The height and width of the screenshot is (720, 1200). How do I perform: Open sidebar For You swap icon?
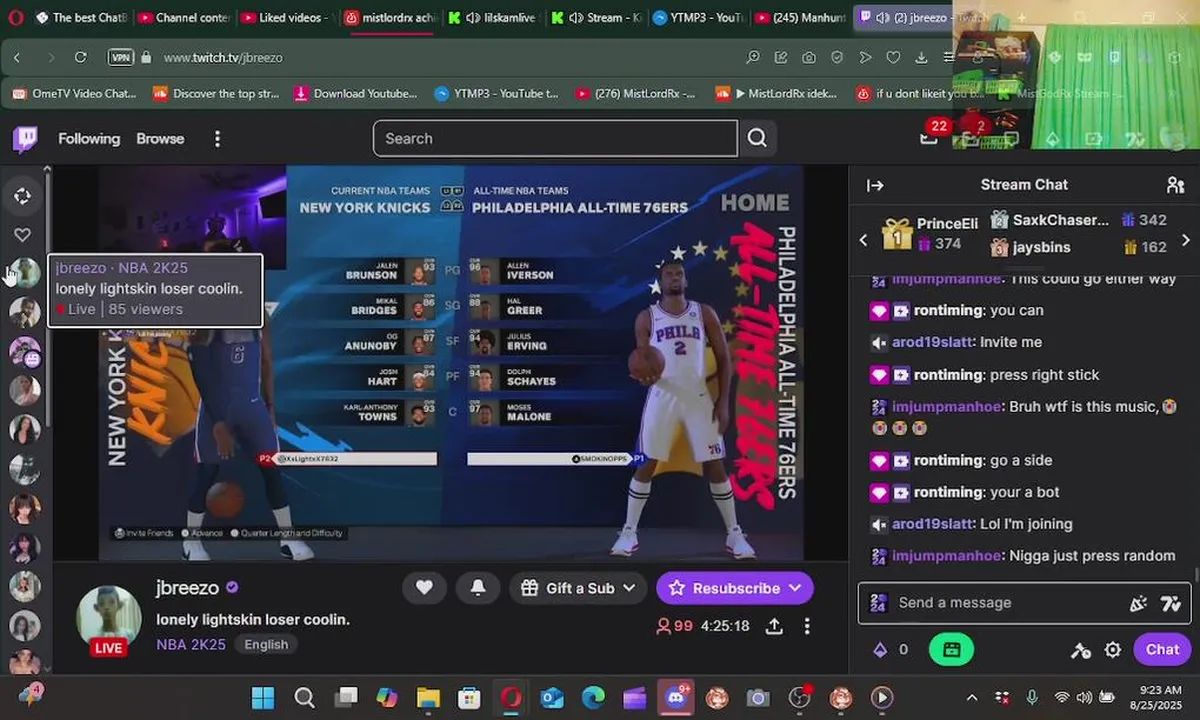pyautogui.click(x=22, y=196)
